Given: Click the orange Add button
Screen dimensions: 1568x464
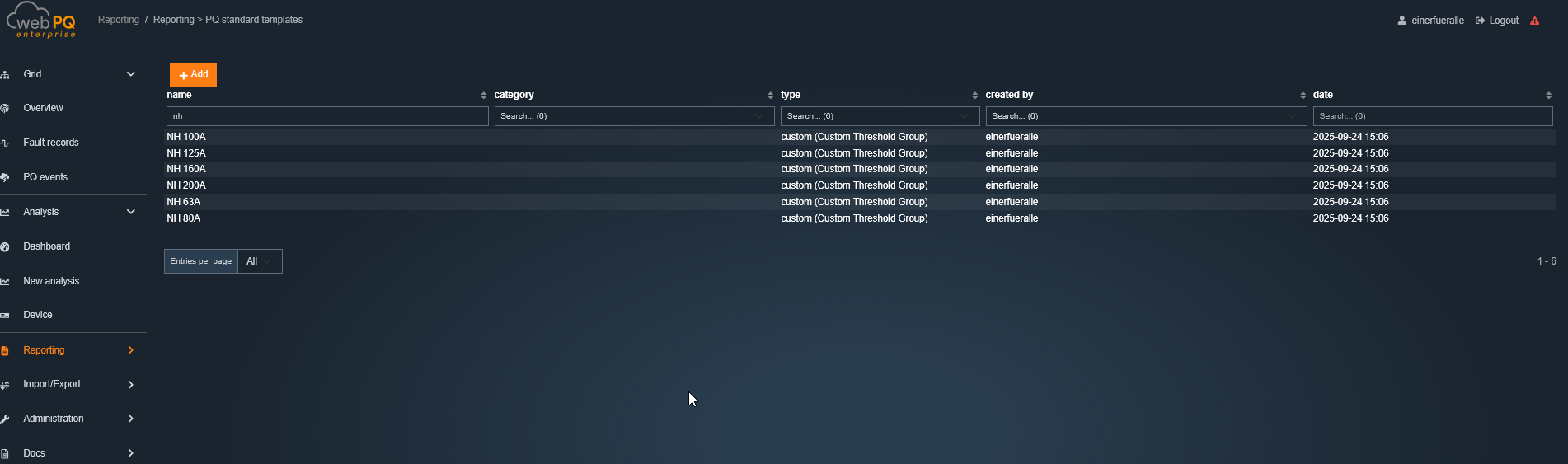Looking at the screenshot, I should point(193,74).
